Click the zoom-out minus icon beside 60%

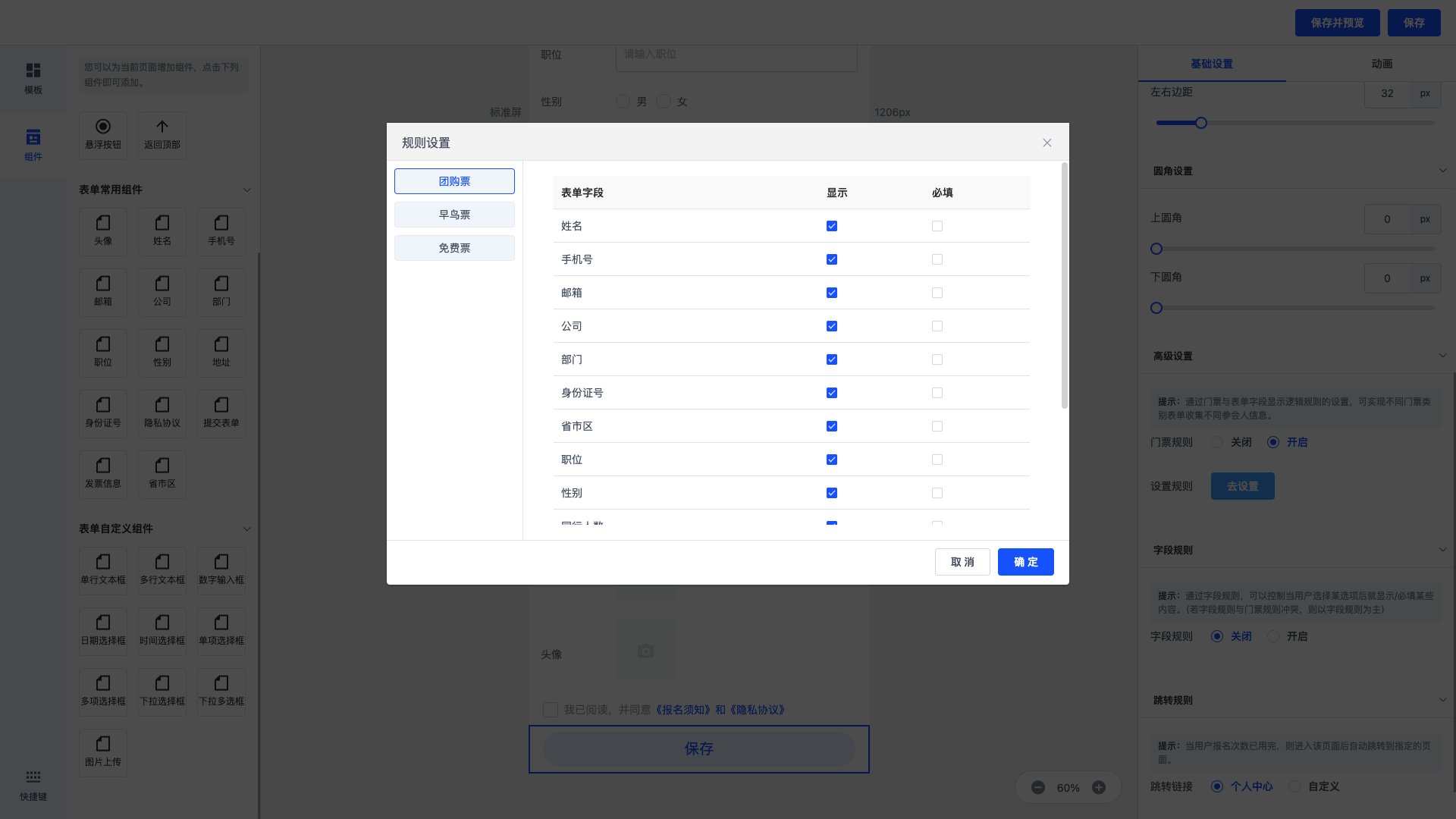coord(1038,788)
